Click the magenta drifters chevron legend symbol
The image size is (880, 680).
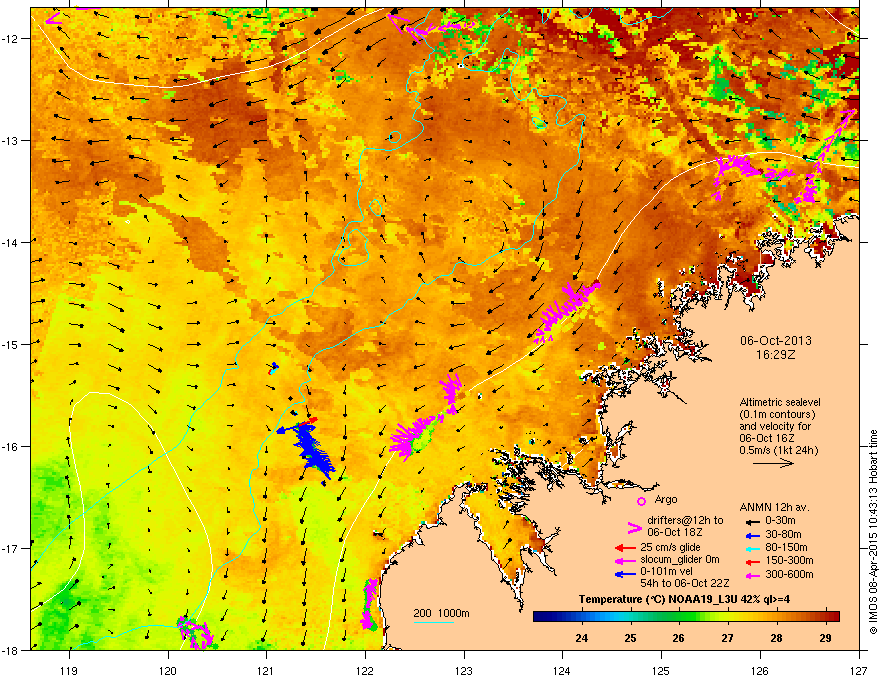tap(634, 529)
